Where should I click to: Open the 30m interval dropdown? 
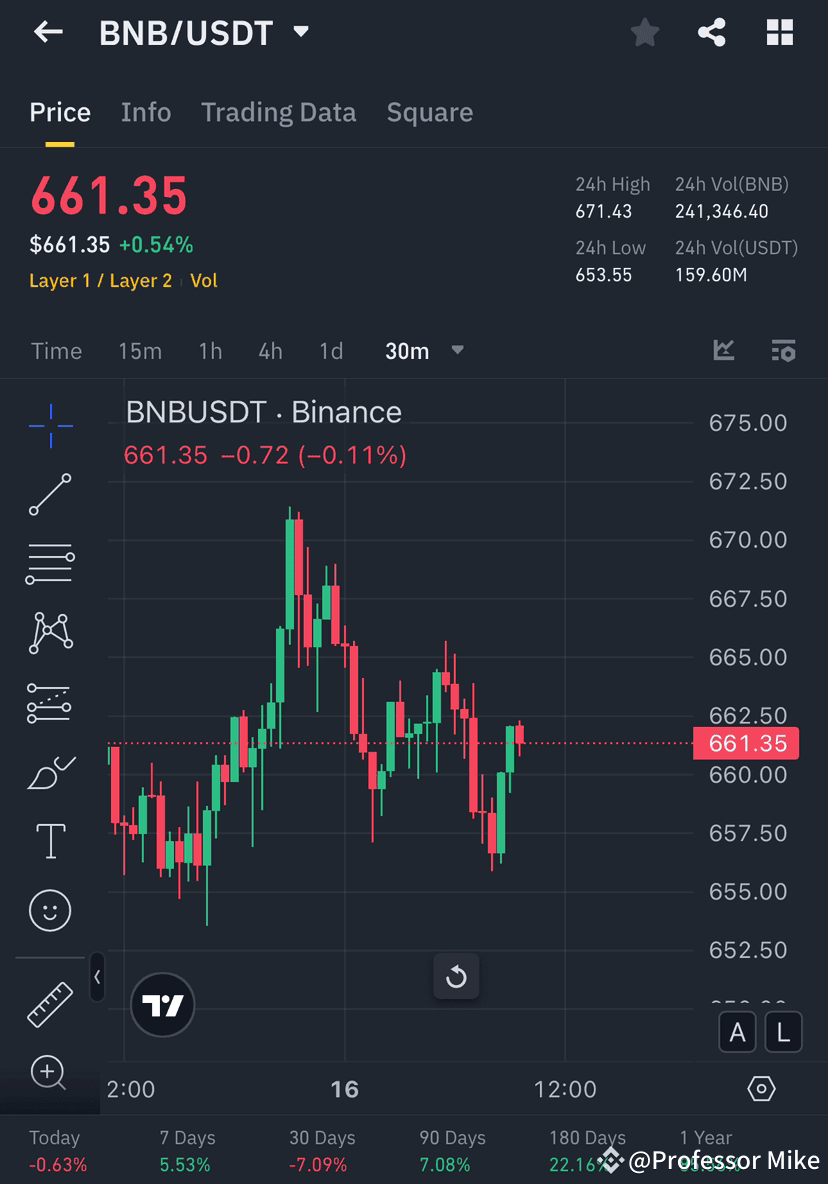click(x=423, y=351)
